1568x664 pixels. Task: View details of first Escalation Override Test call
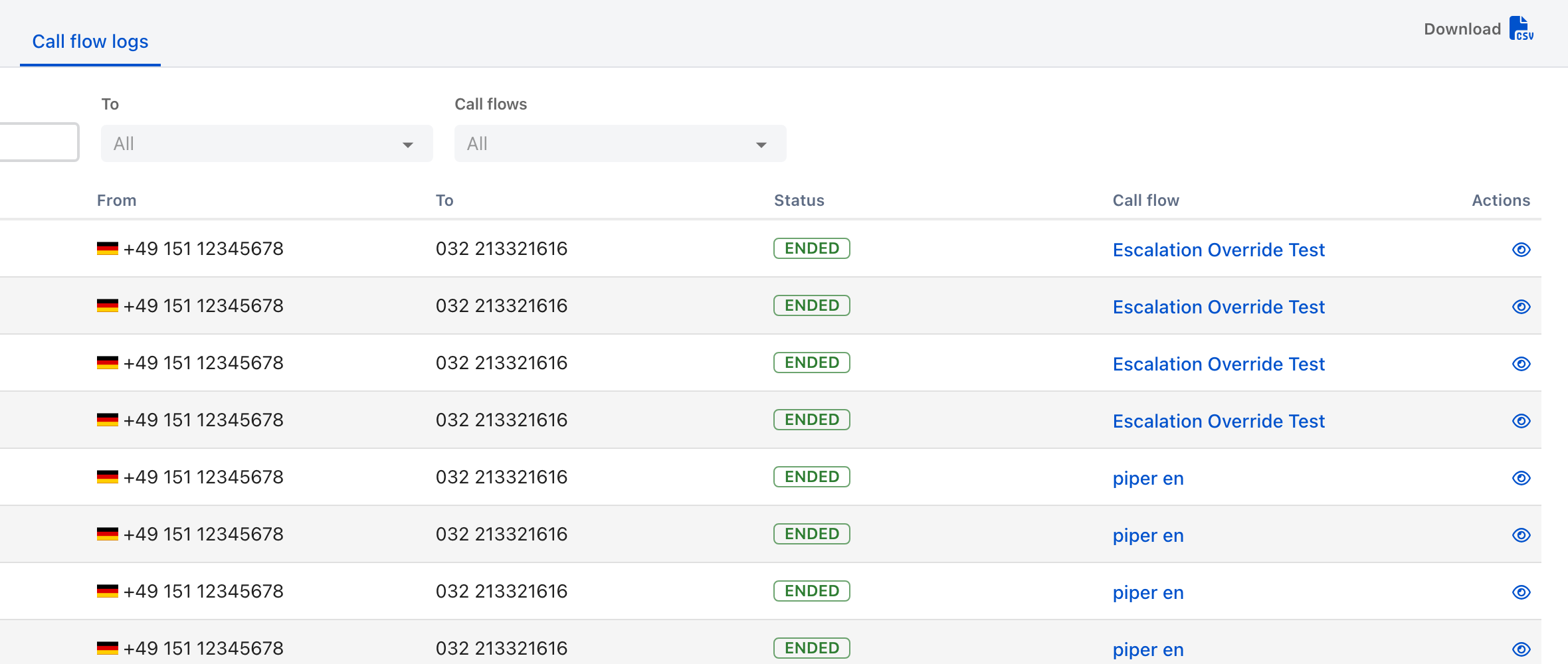point(1521,250)
